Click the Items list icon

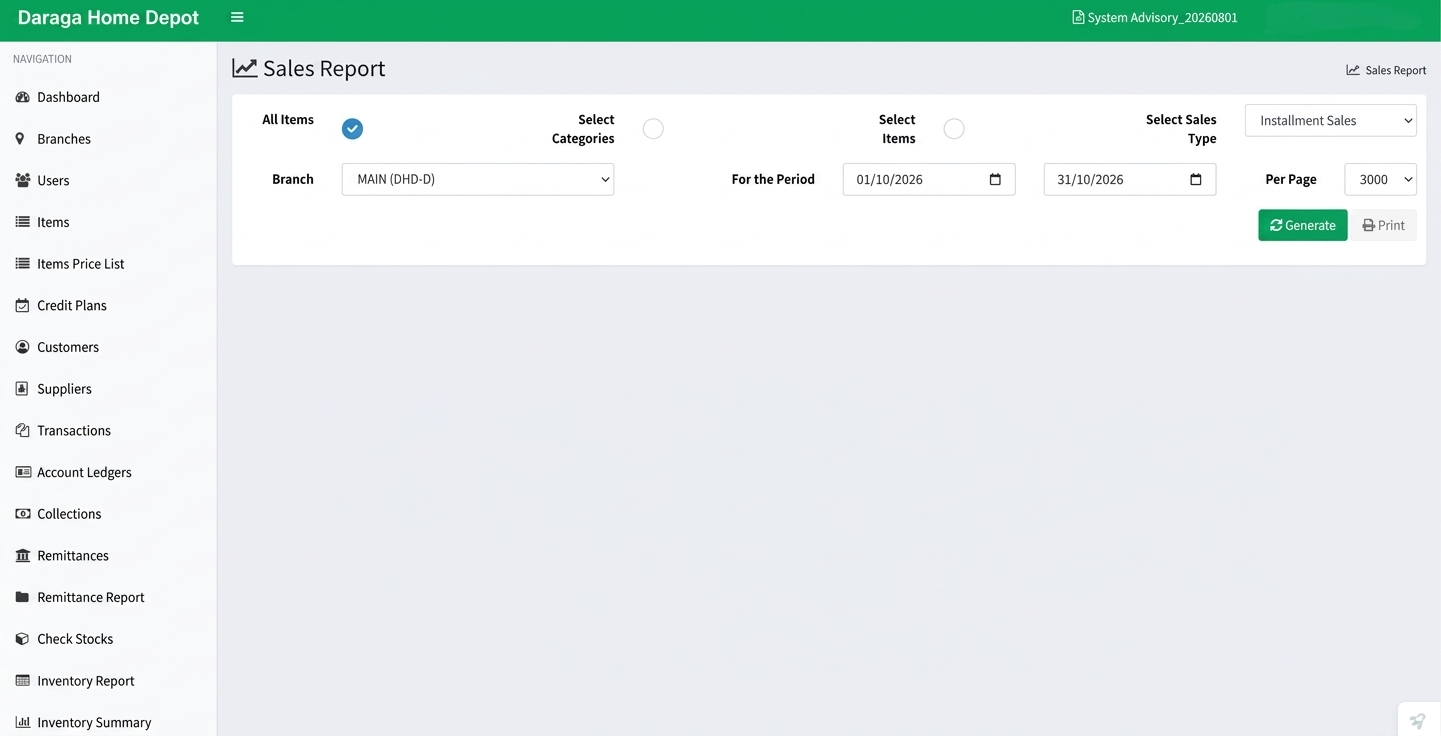click(22, 222)
